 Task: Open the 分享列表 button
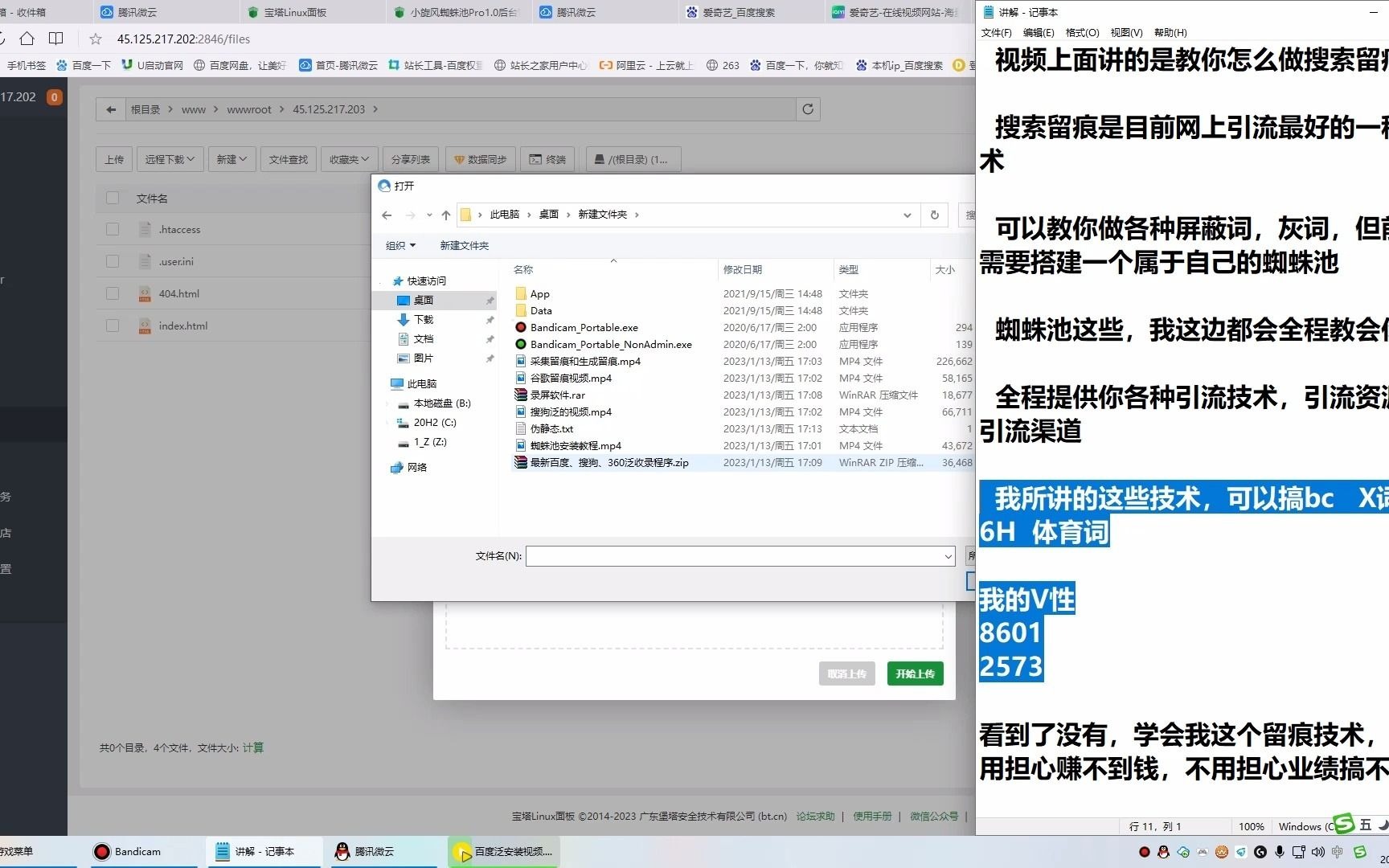point(411,159)
